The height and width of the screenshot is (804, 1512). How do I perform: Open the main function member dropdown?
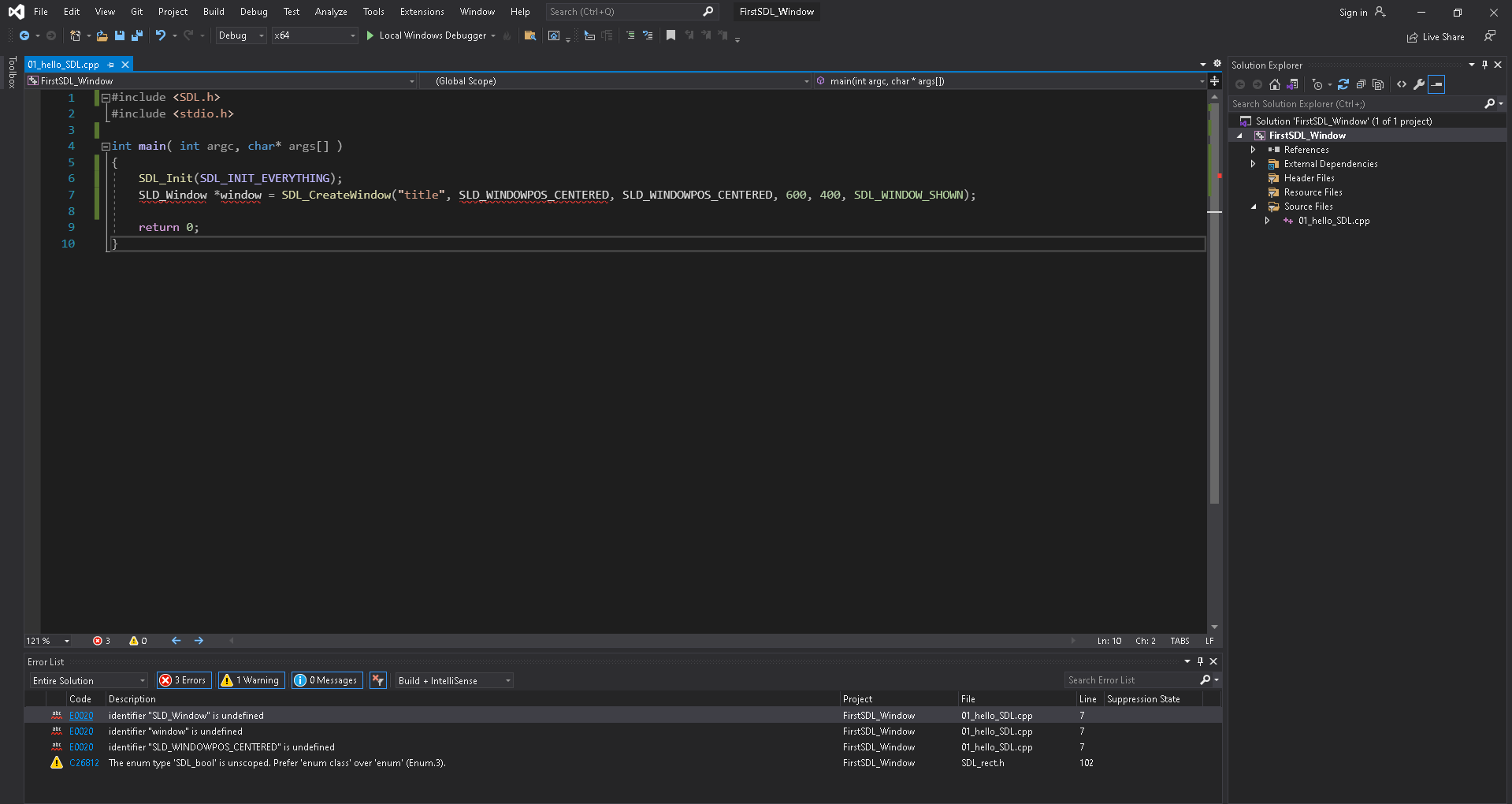[1010, 81]
